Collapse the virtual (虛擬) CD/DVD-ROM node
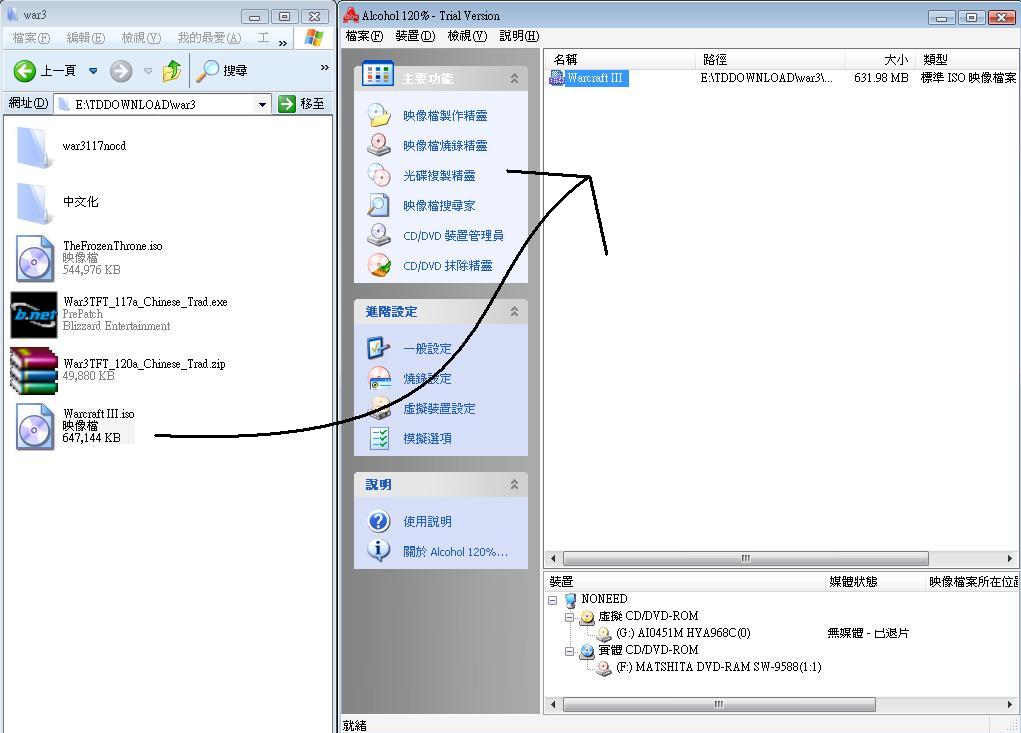Image resolution: width=1021 pixels, height=733 pixels. 569,616
